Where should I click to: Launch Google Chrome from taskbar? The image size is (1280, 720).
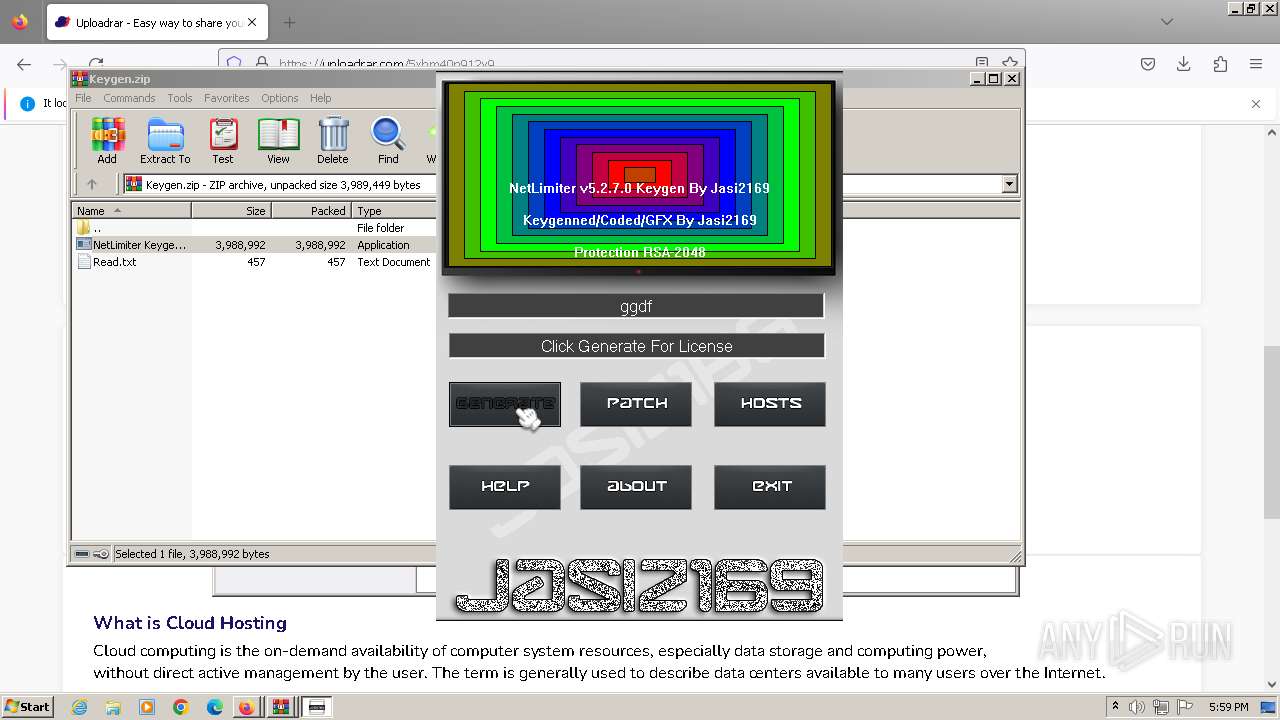(x=181, y=707)
